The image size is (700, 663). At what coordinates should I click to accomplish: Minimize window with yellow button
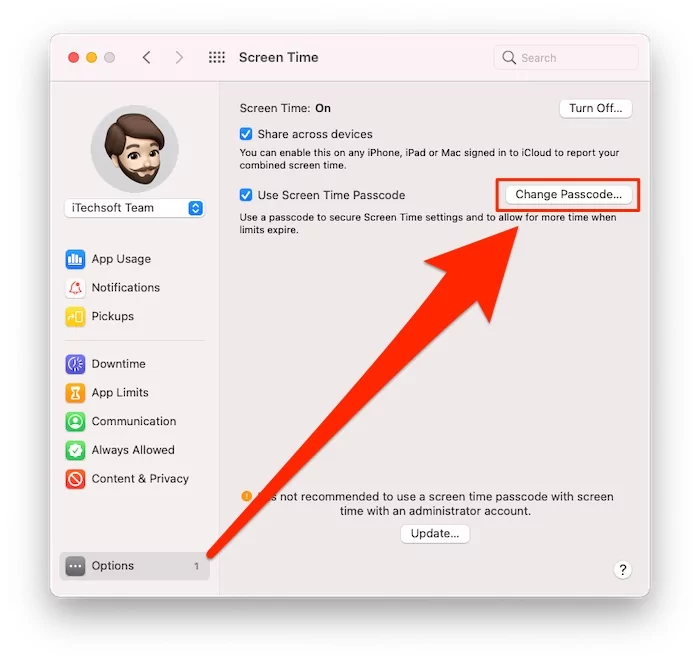[x=92, y=58]
